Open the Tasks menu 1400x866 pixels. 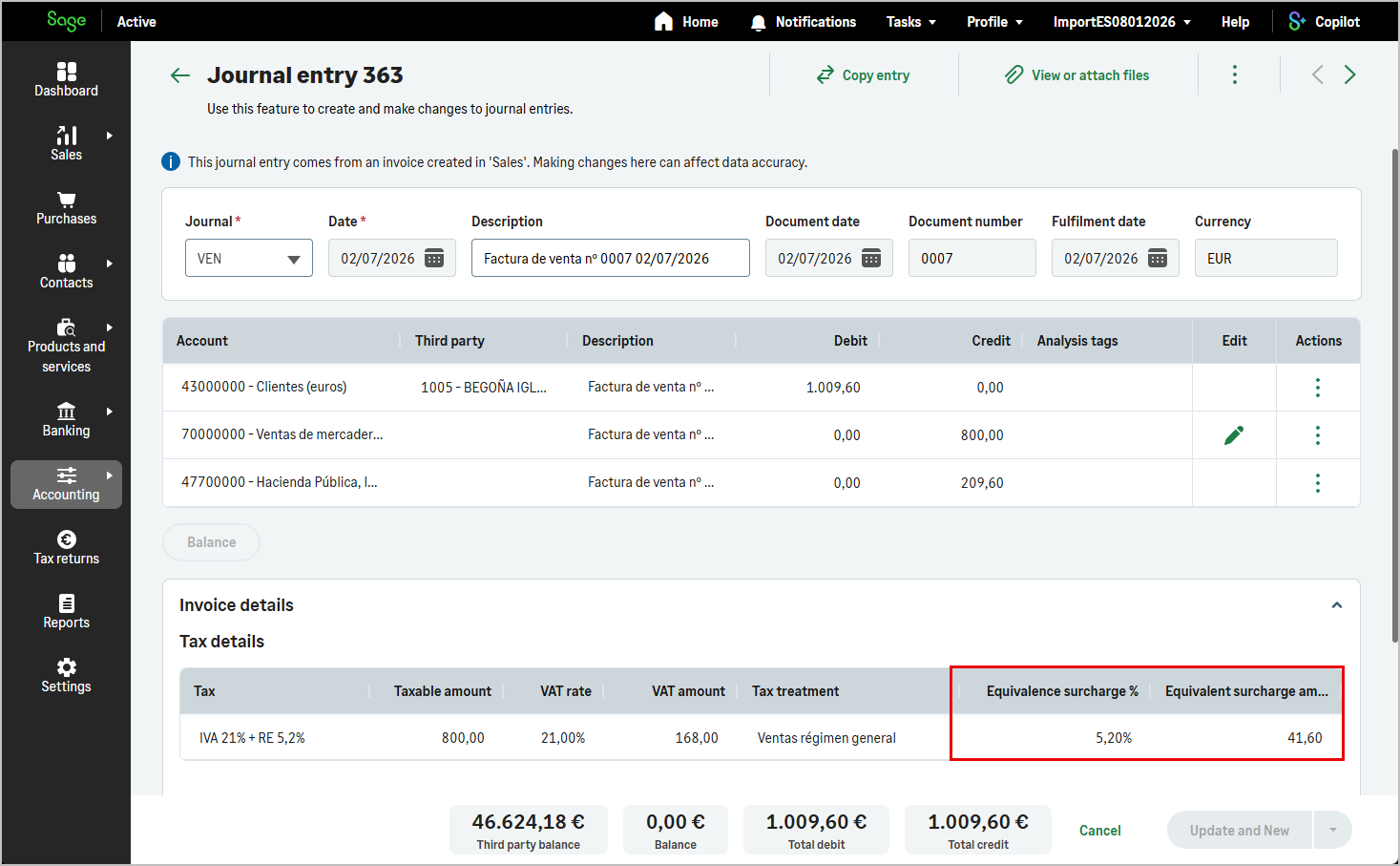[911, 21]
